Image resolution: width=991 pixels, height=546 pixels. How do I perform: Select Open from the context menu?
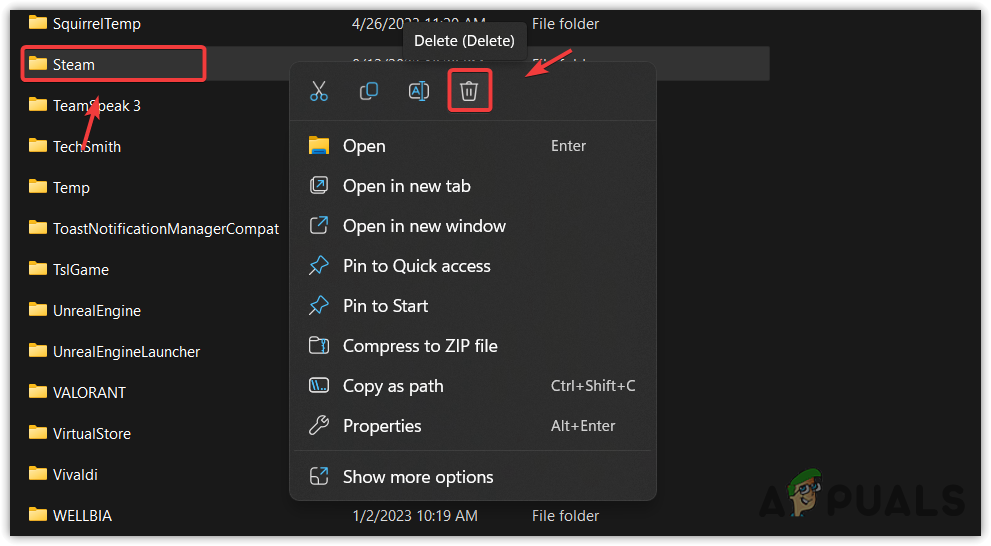[364, 146]
